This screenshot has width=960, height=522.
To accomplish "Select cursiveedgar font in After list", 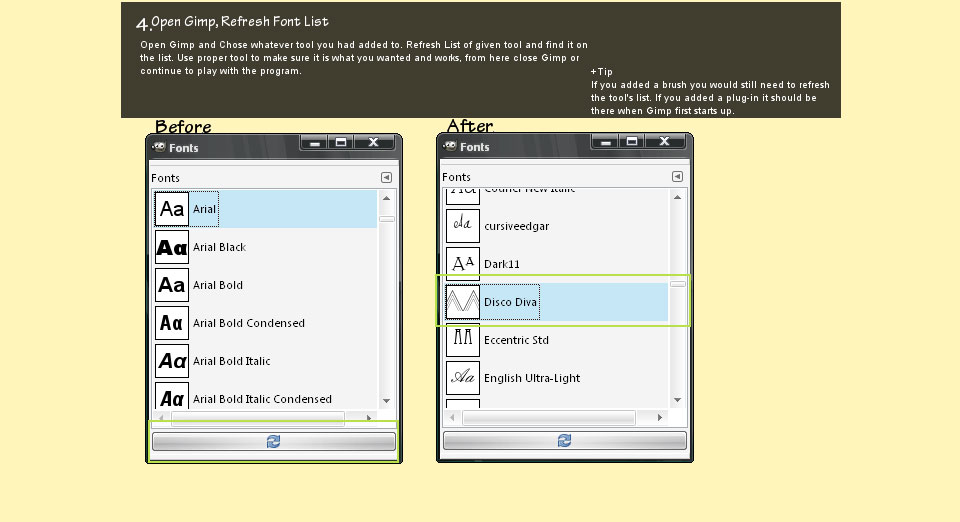I will click(x=556, y=226).
